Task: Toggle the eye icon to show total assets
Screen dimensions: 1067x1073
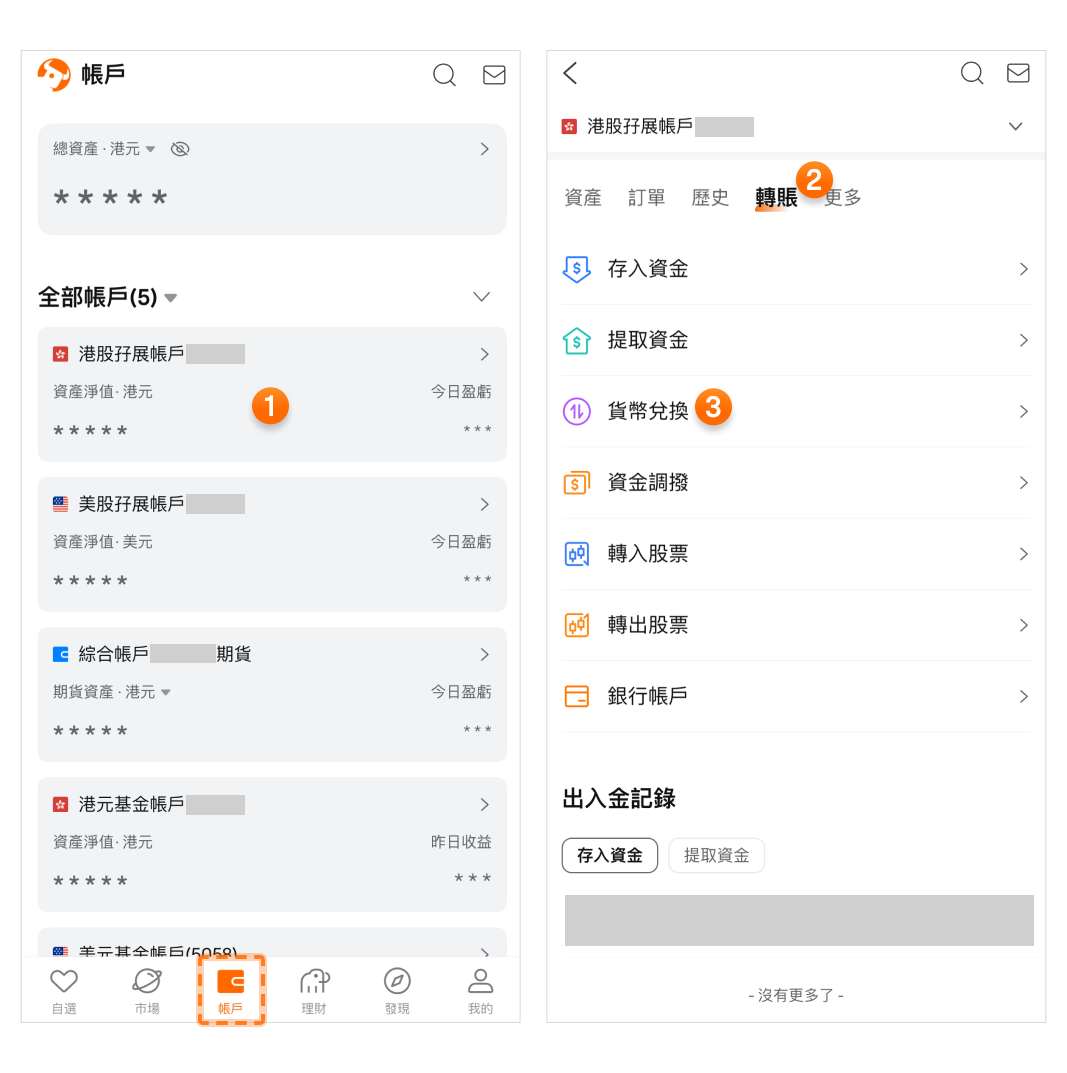Action: tap(180, 149)
